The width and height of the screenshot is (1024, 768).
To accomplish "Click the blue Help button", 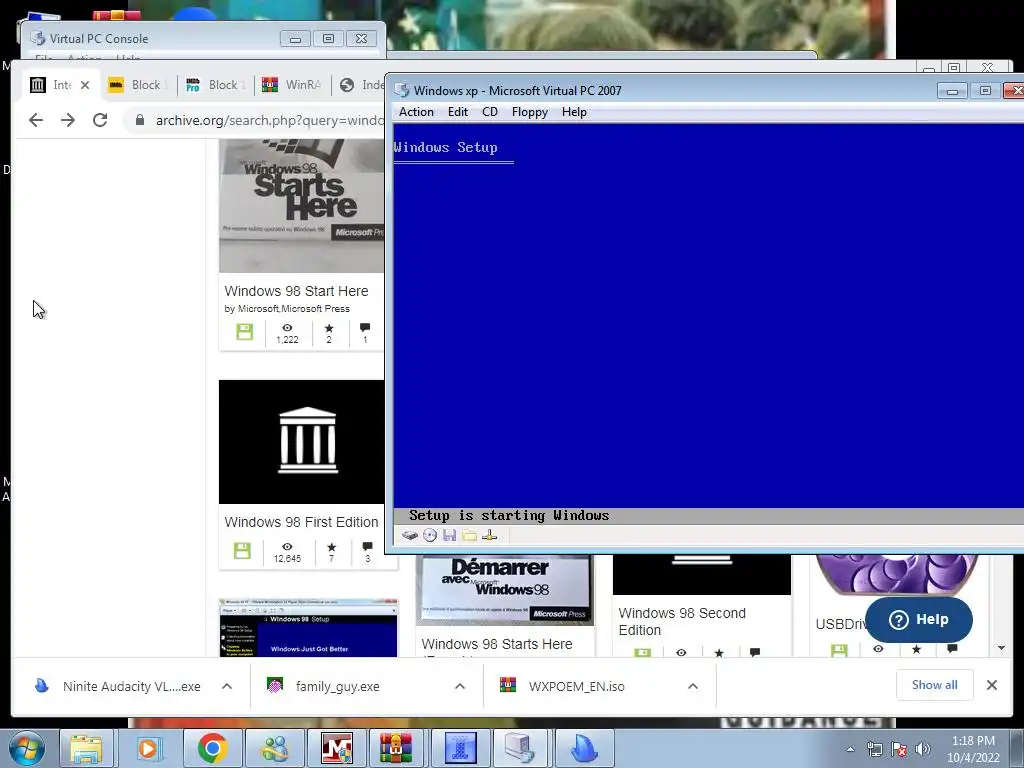I will pyautogui.click(x=919, y=620).
